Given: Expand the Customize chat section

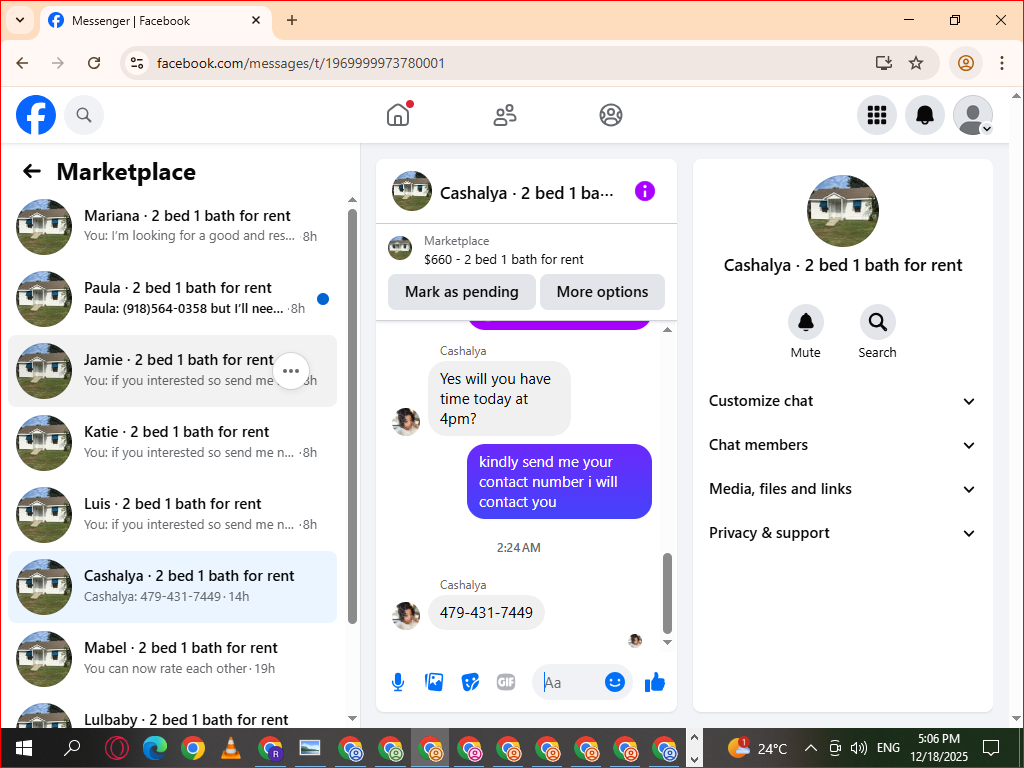Looking at the screenshot, I should pyautogui.click(x=842, y=401).
